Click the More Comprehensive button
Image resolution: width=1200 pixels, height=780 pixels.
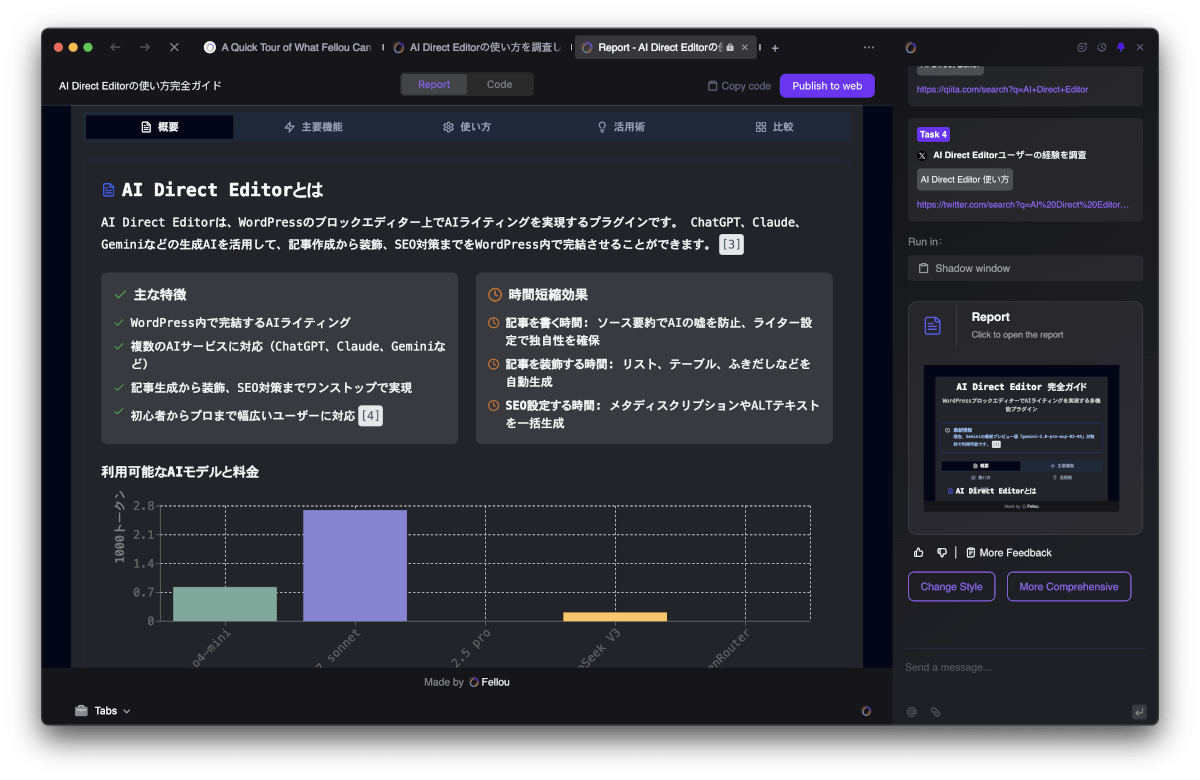point(1069,587)
